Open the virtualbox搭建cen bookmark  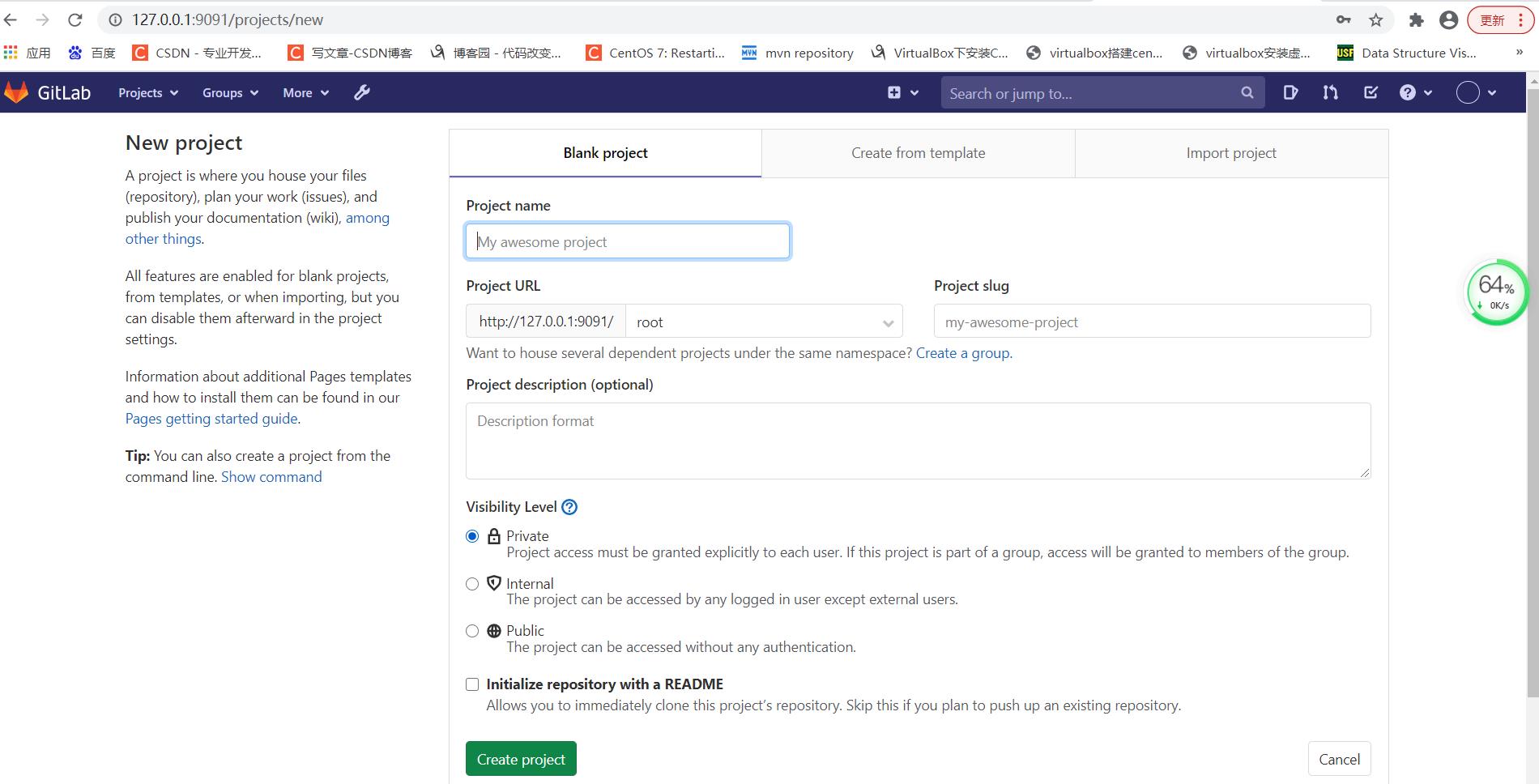[x=1094, y=53]
